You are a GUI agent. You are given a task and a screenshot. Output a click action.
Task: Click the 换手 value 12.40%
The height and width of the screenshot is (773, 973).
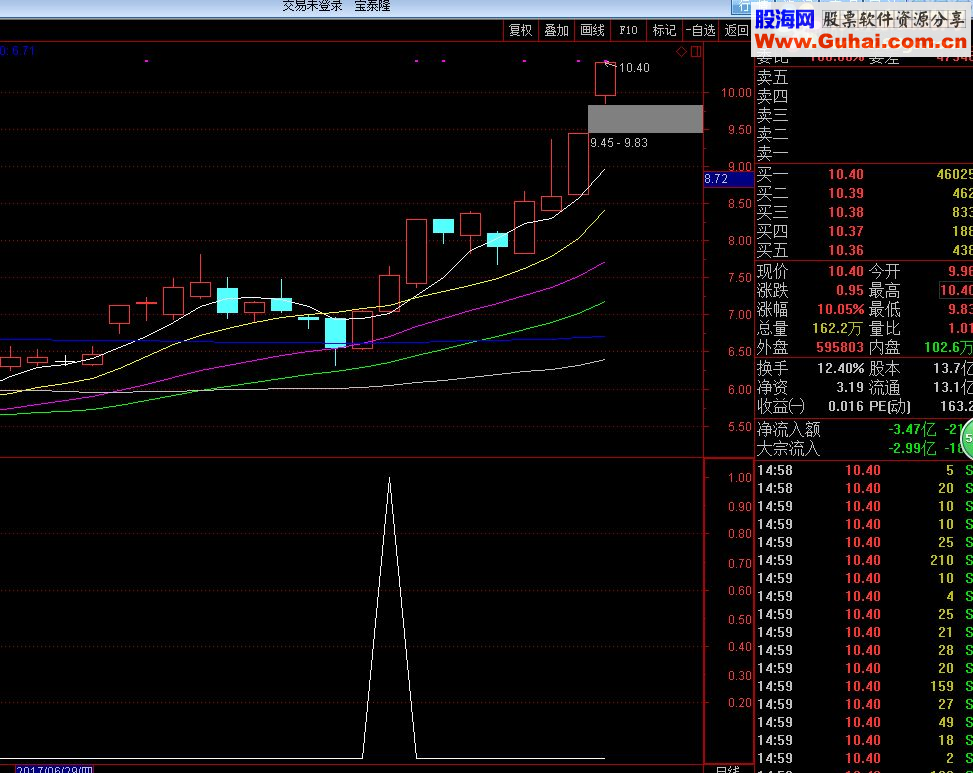841,369
